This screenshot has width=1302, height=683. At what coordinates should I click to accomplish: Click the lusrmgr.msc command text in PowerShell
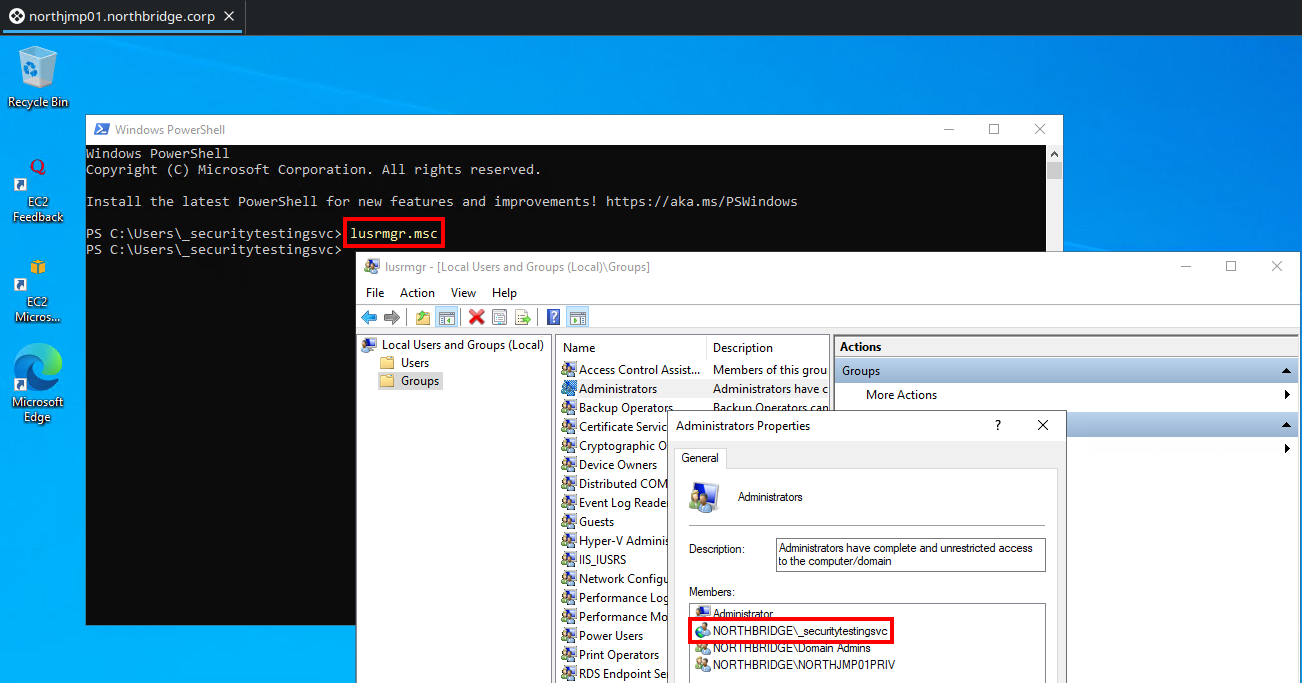point(394,233)
